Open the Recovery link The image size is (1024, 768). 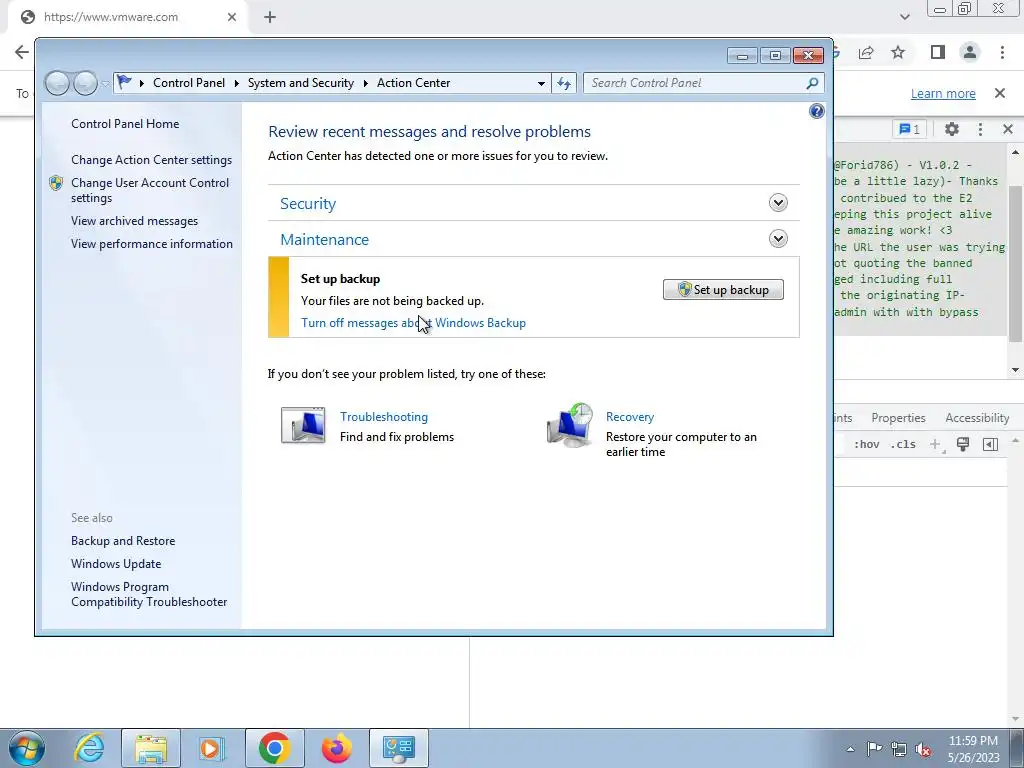[630, 417]
